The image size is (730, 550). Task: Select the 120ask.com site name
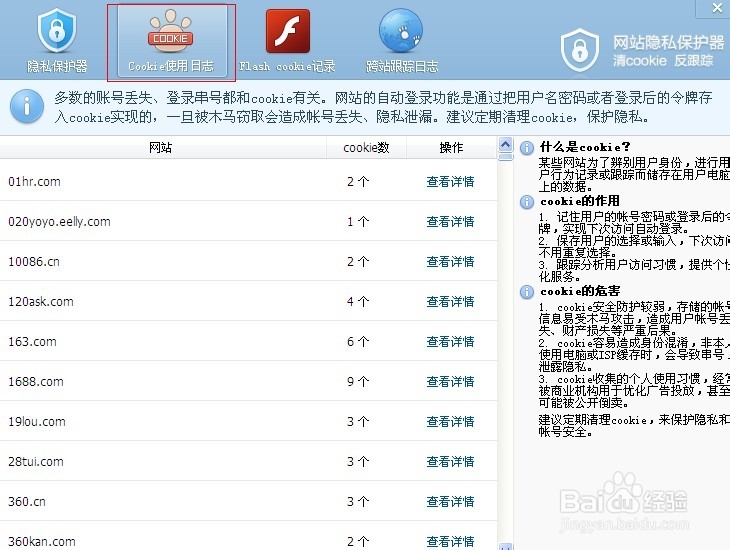[x=41, y=302]
